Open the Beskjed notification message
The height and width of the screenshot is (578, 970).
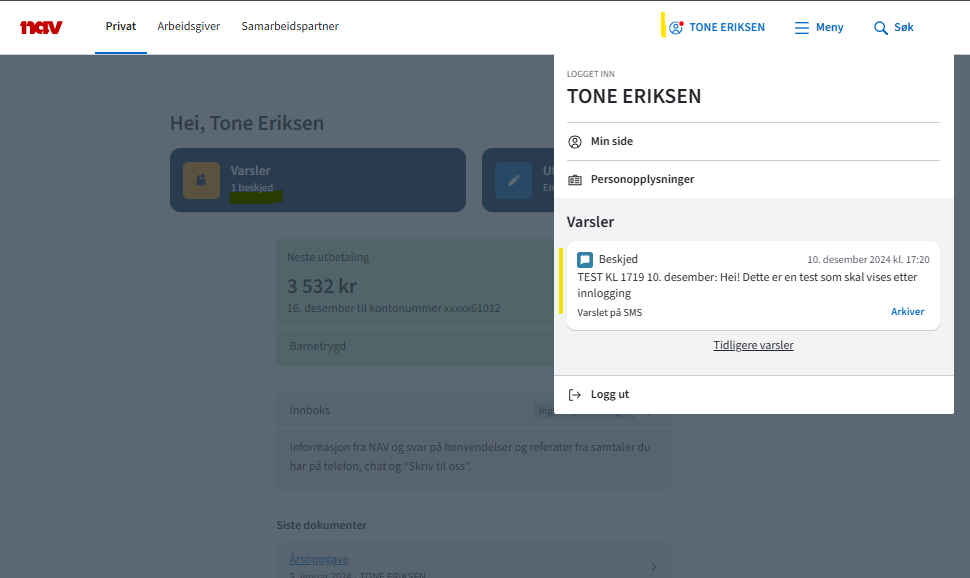(x=753, y=285)
